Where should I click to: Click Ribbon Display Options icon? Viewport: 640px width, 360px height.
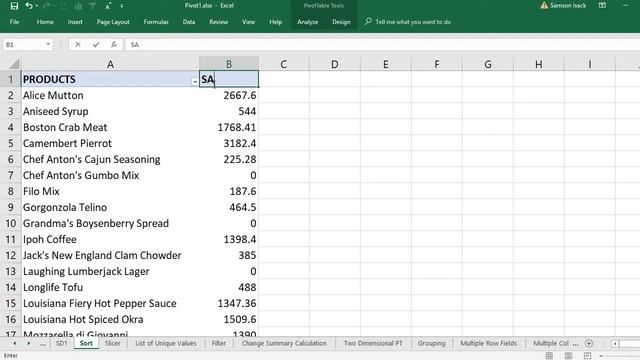tap(602, 6)
